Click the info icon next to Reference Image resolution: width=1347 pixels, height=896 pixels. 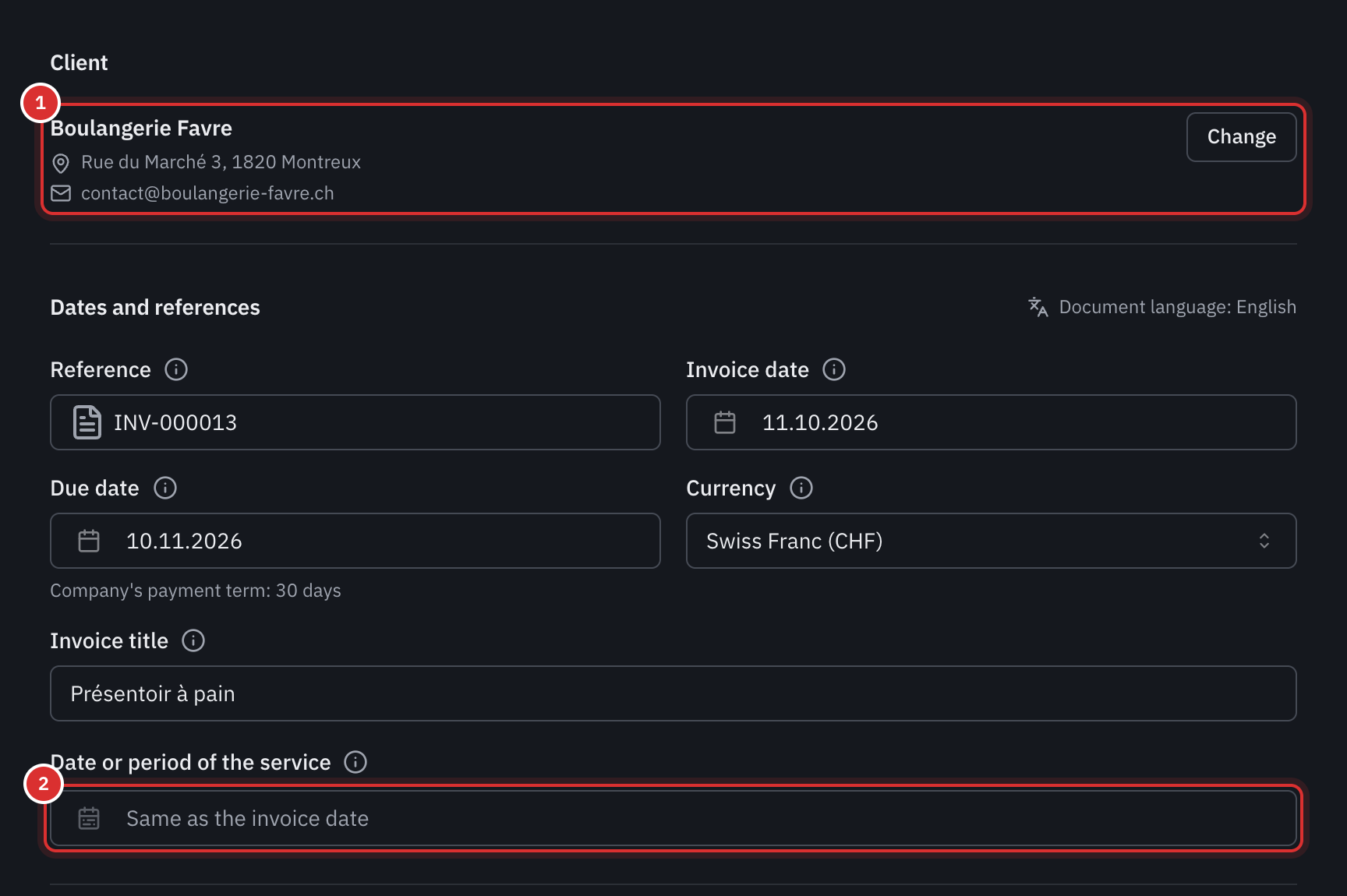click(x=176, y=369)
